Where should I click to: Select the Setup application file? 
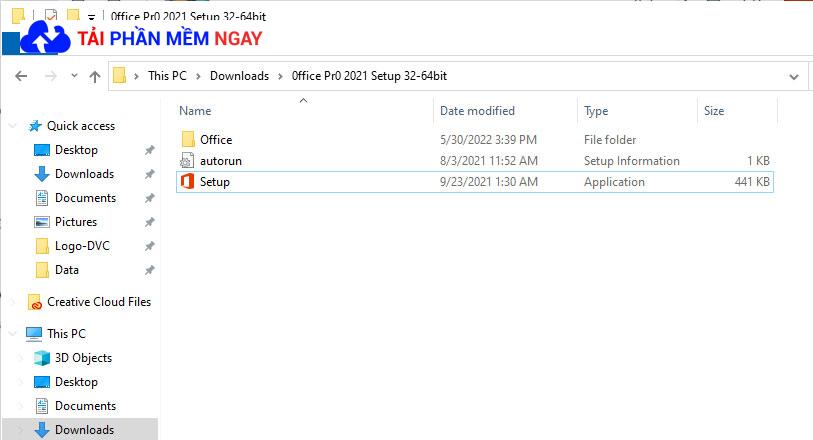(474, 182)
